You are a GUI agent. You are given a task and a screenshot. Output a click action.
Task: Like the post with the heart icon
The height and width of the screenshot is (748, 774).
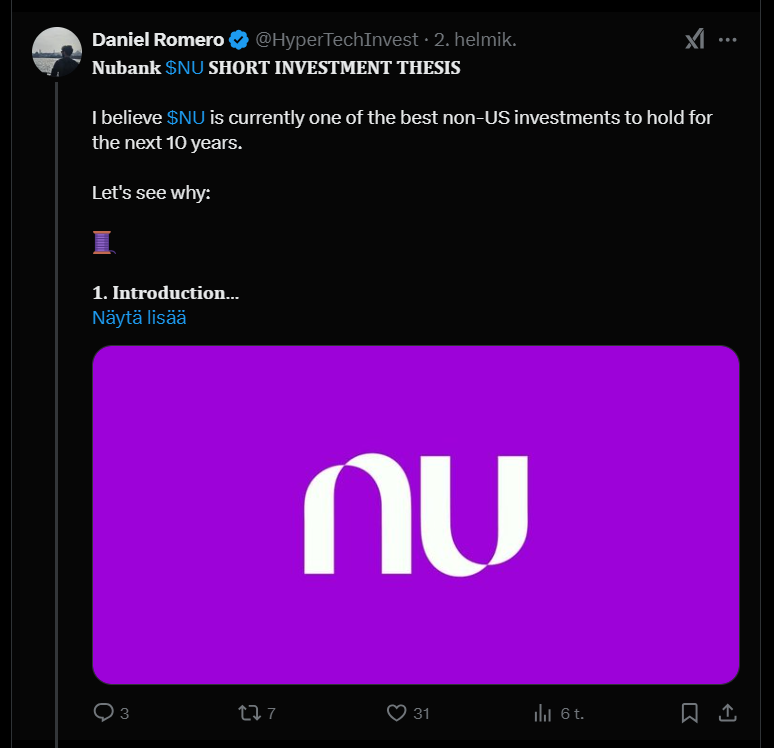click(397, 712)
